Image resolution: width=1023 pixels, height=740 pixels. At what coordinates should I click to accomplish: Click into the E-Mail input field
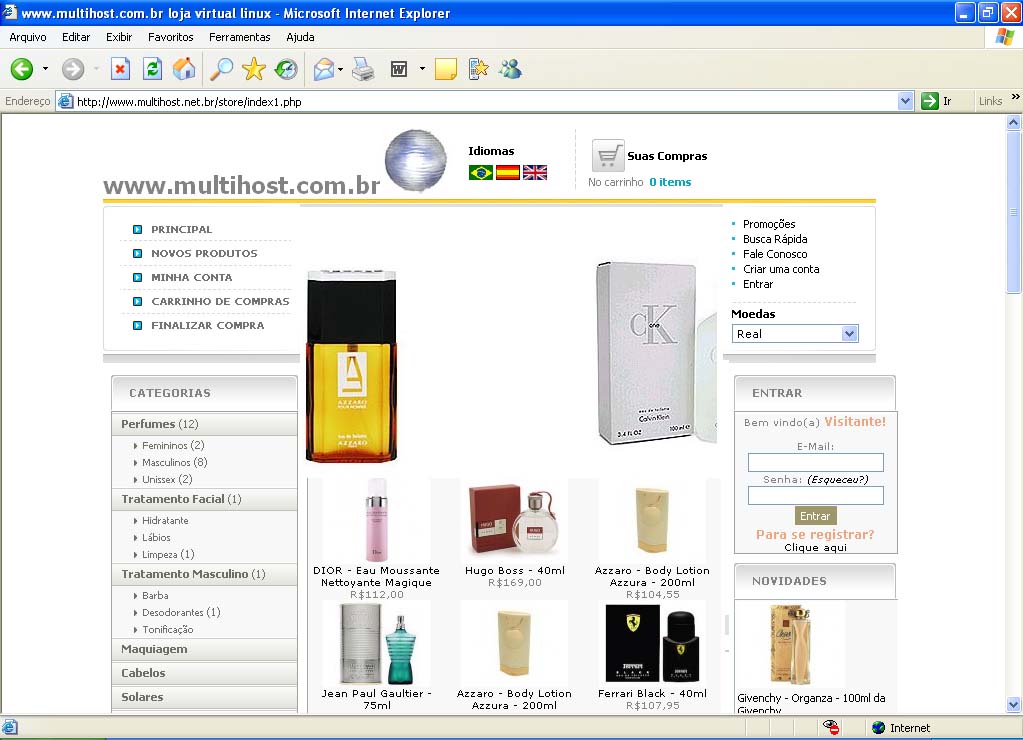pos(816,462)
